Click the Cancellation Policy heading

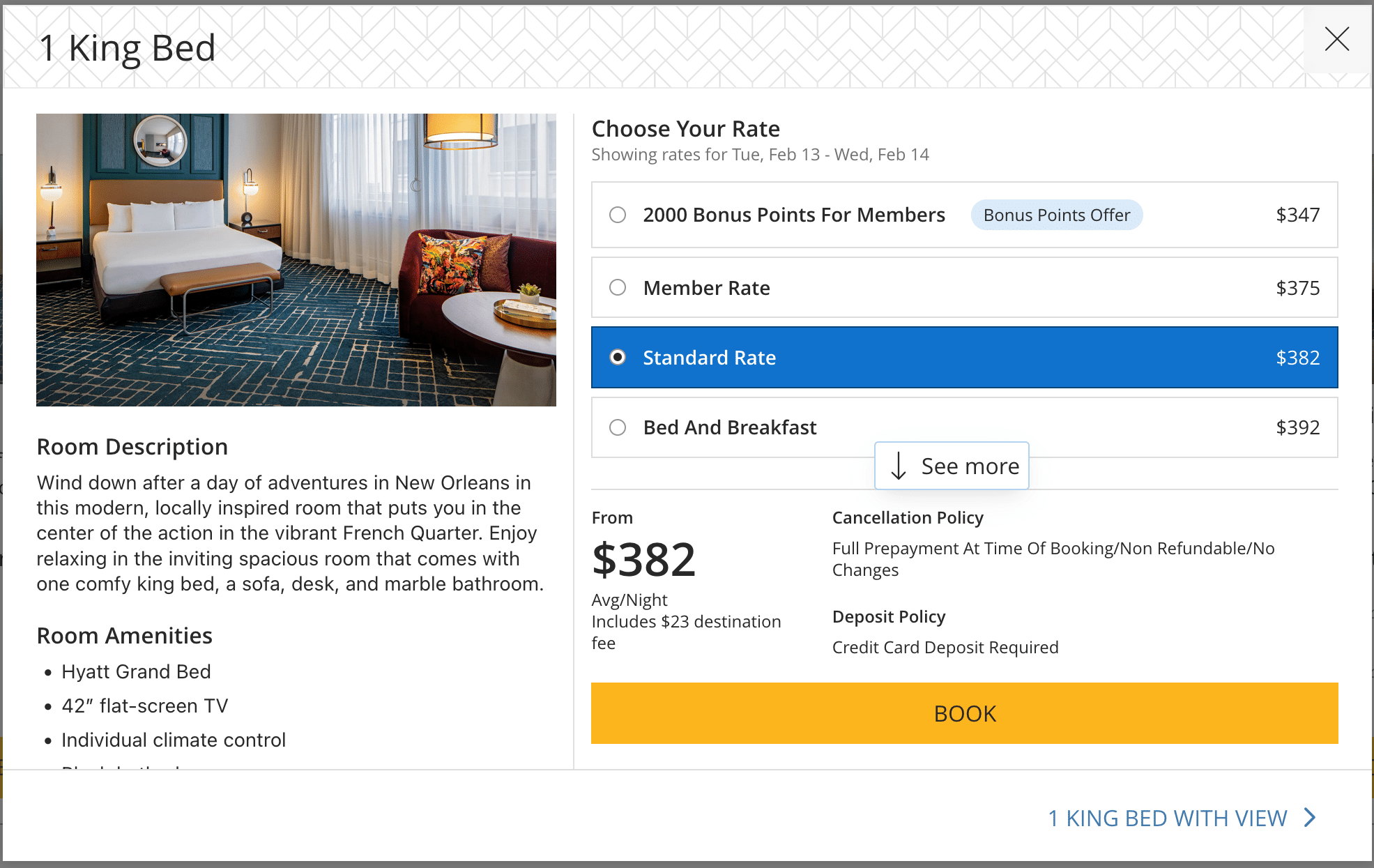tap(908, 518)
